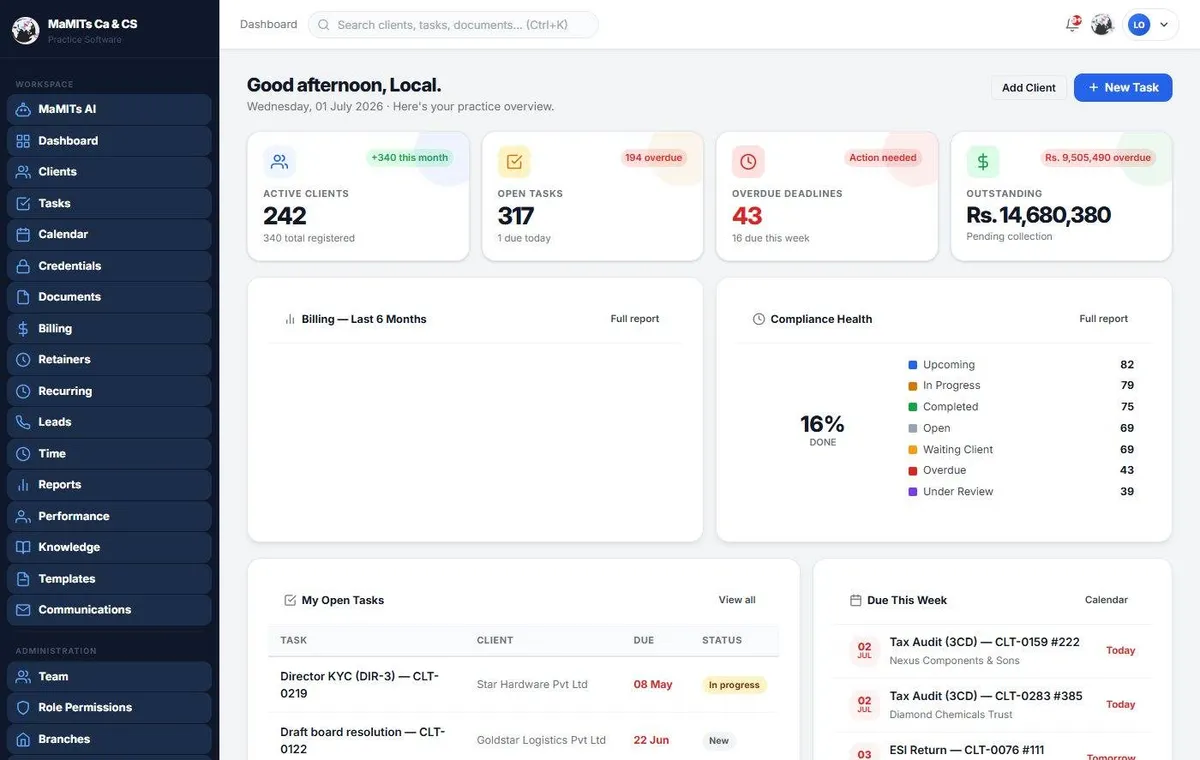Image resolution: width=1200 pixels, height=760 pixels.
Task: Click the blue Upcoming legend swatch
Action: [x=913, y=365]
